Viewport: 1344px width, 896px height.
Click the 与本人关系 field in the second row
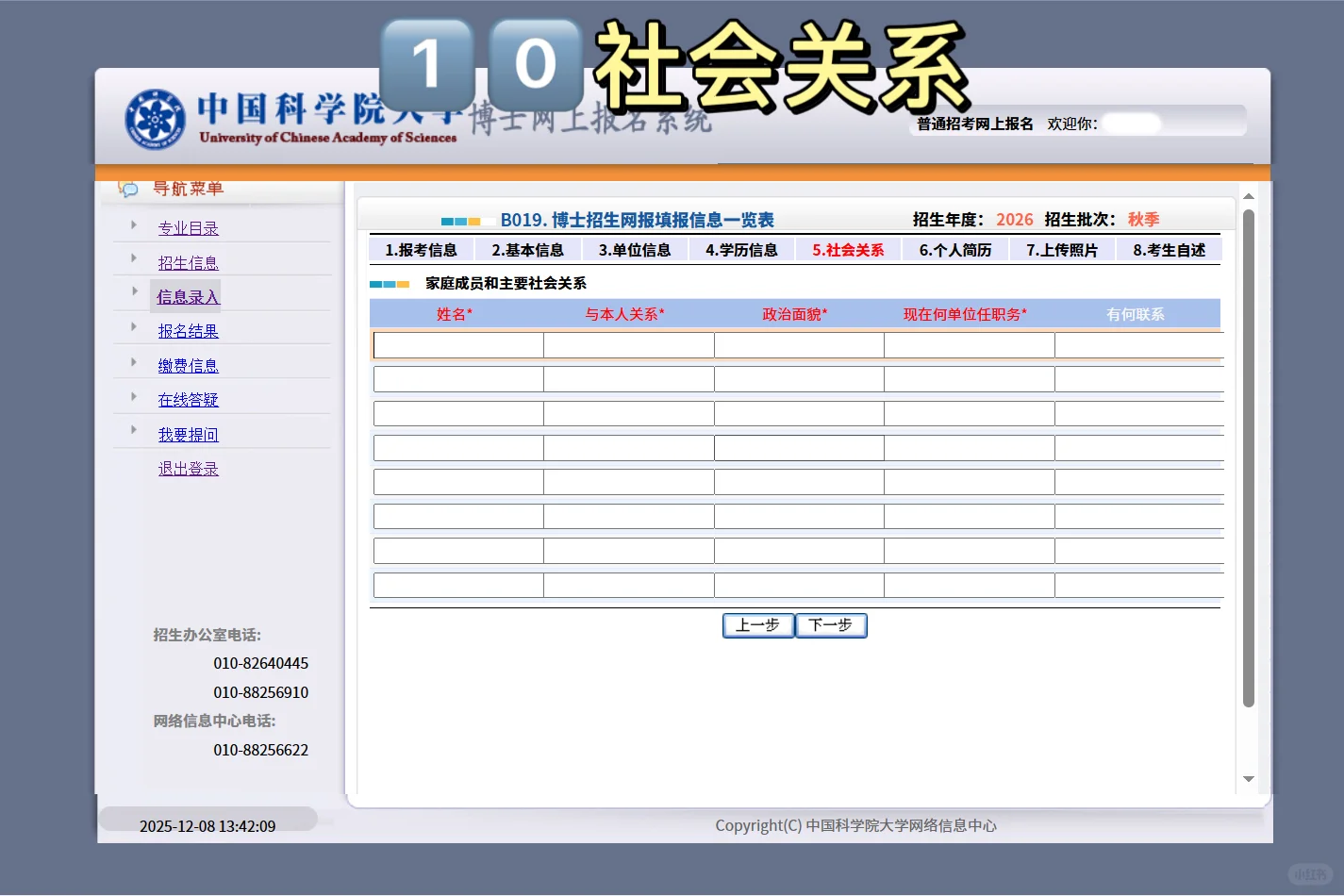pyautogui.click(x=629, y=379)
